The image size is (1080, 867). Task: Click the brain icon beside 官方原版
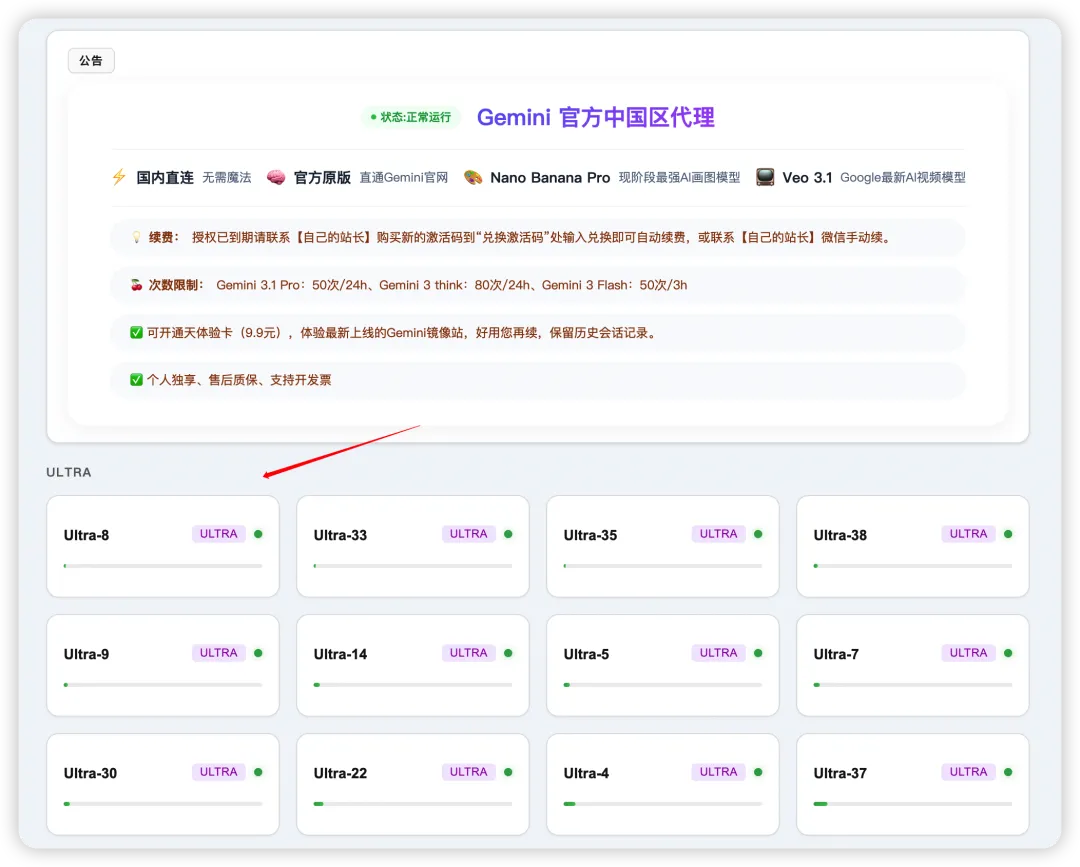[x=276, y=178]
